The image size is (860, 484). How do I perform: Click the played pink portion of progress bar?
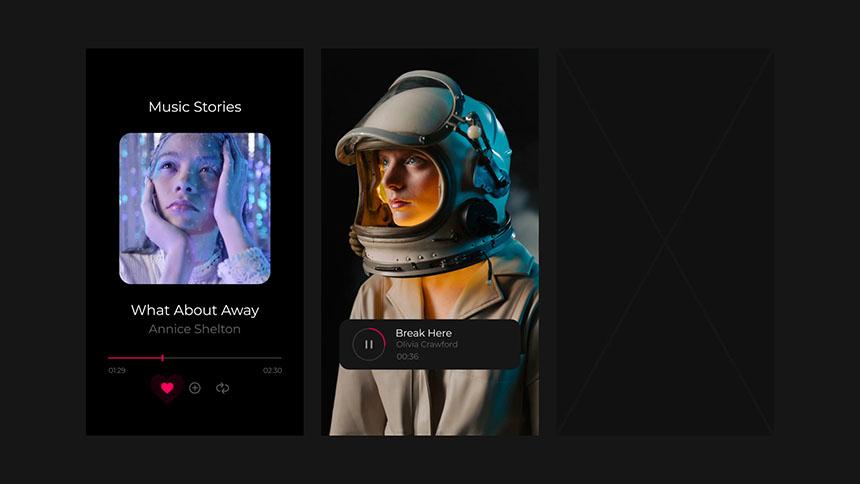[134, 357]
